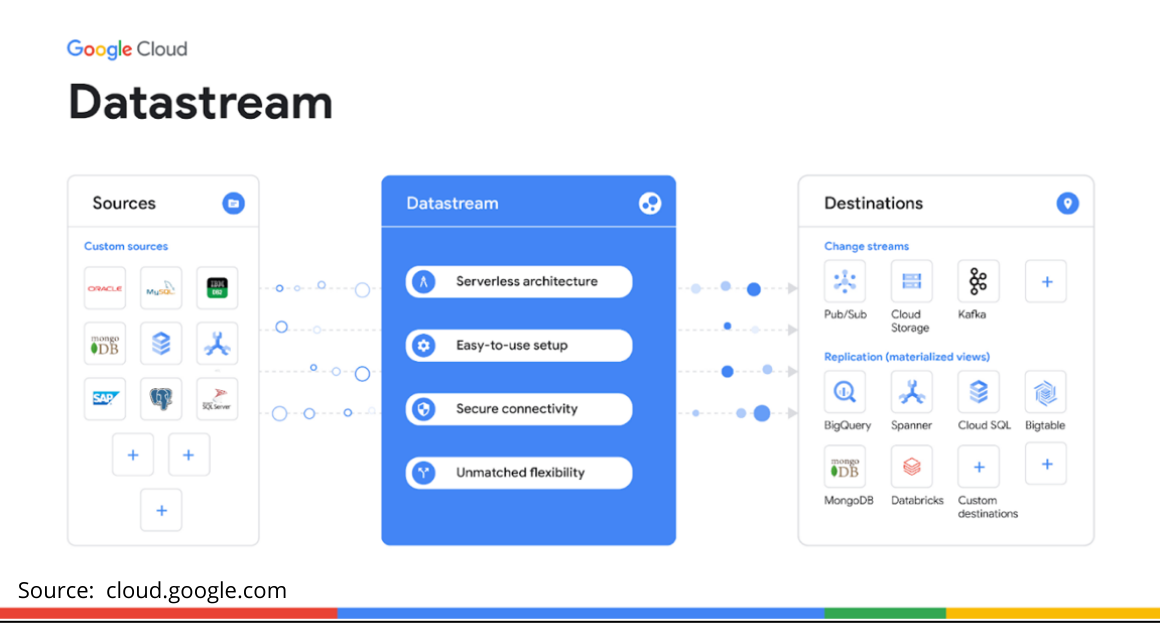Click the IBM DB2 source icon
The image size is (1160, 644).
(x=217, y=288)
